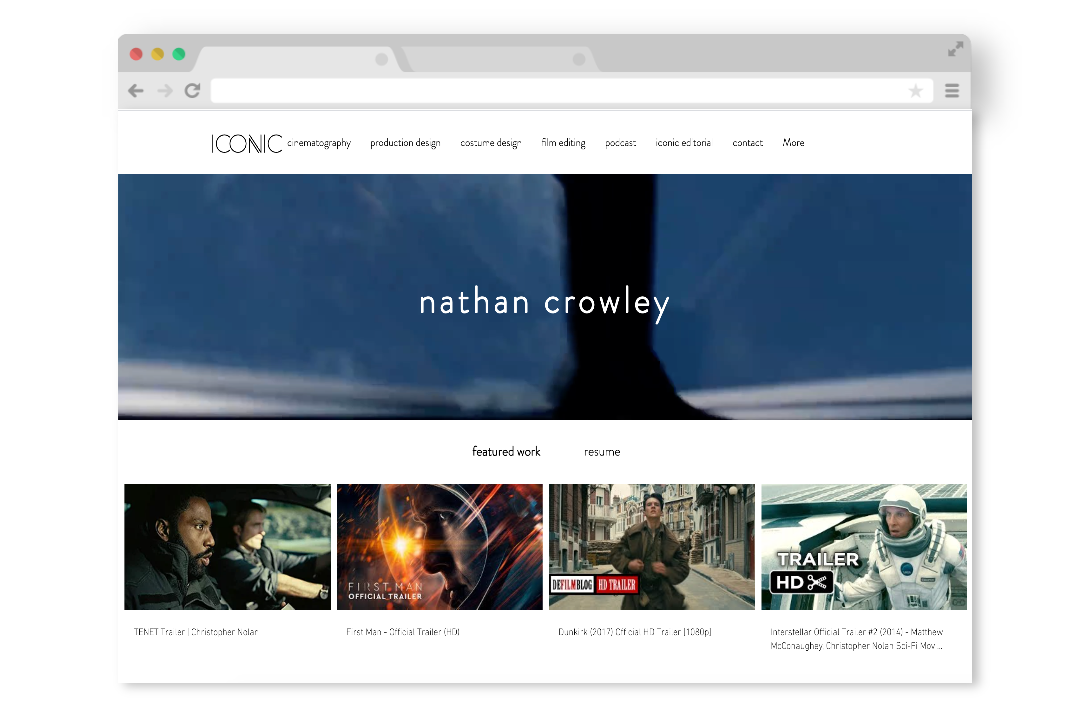The width and height of the screenshot is (1080, 720).
Task: Navigate to film editing
Action: point(563,143)
